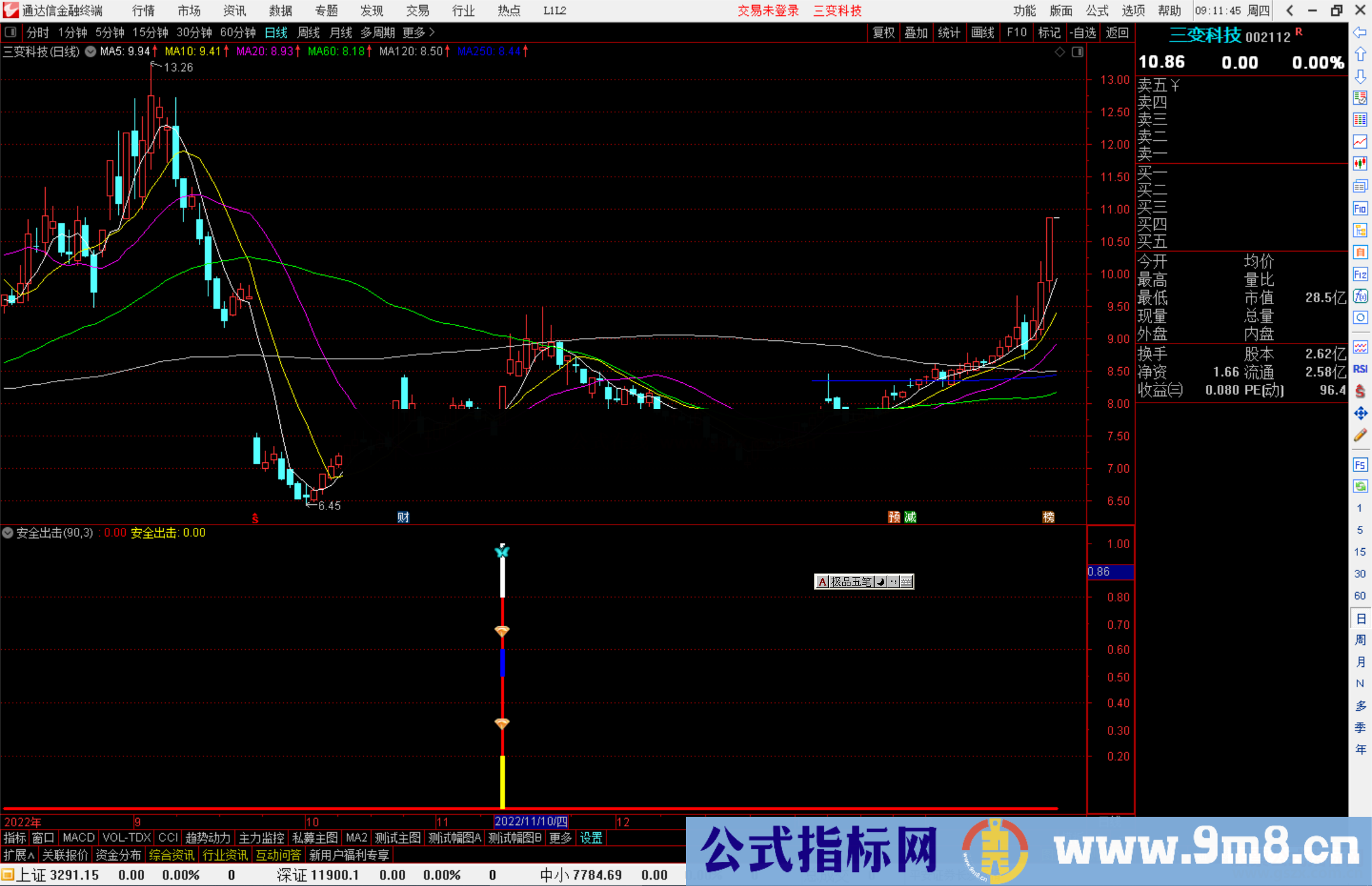Screen dimensions: 1372x886
Task: Open dropdown next to 三变科技(日线) label
Action: tap(91, 51)
